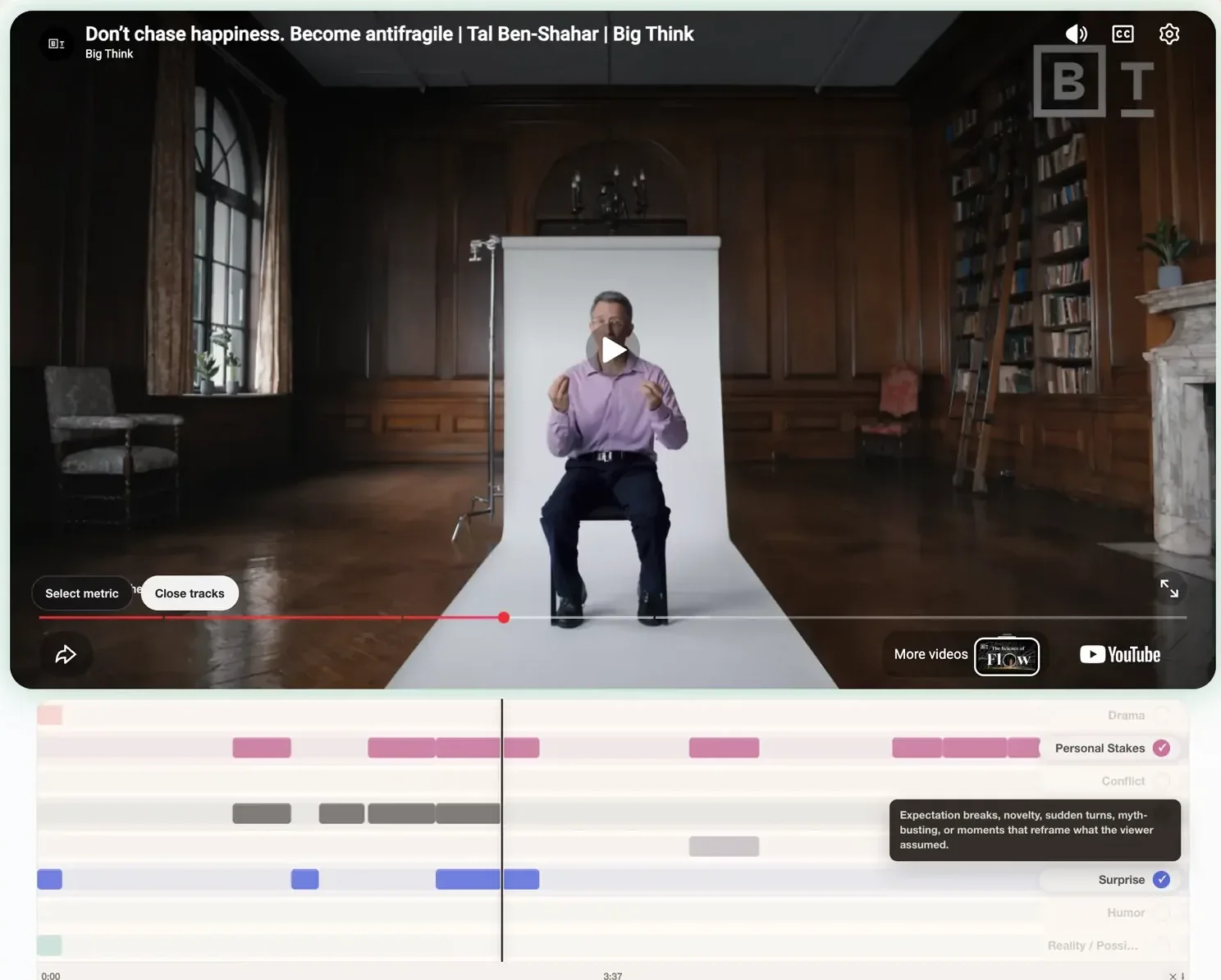Enter fullscreen with the expand arrows icon
The height and width of the screenshot is (980, 1221).
point(1169,588)
